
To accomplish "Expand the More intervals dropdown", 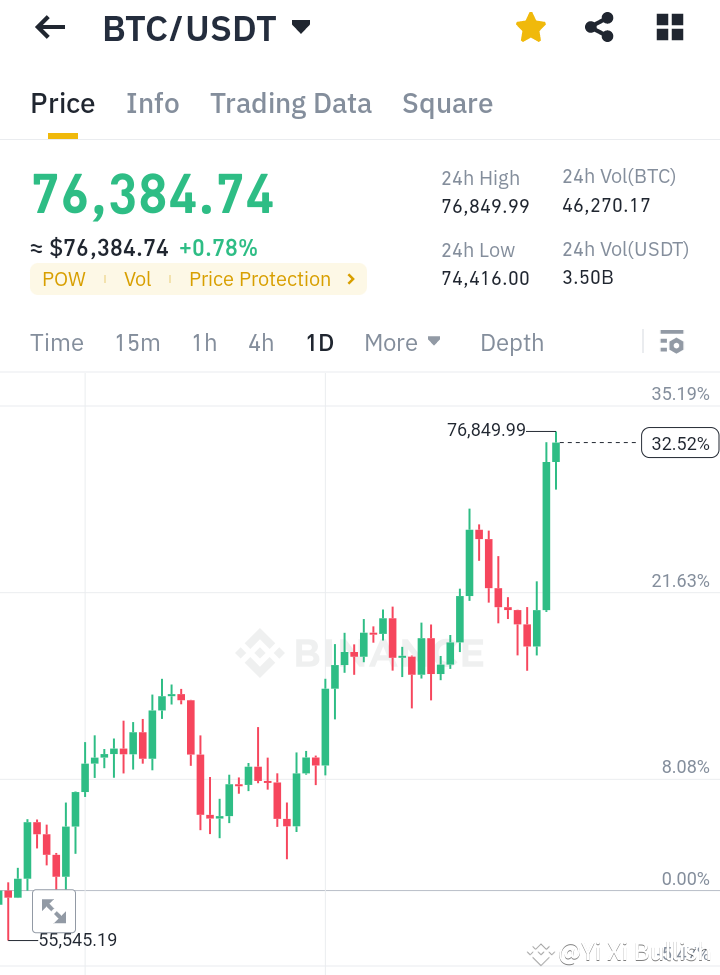I will pyautogui.click(x=401, y=342).
